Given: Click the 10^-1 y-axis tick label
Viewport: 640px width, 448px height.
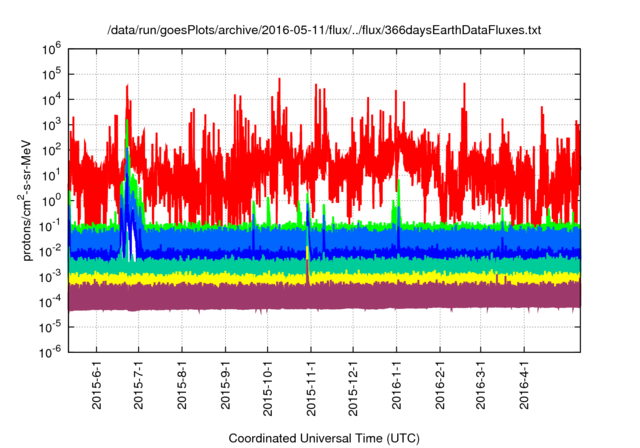Looking at the screenshot, I should 50,226.
